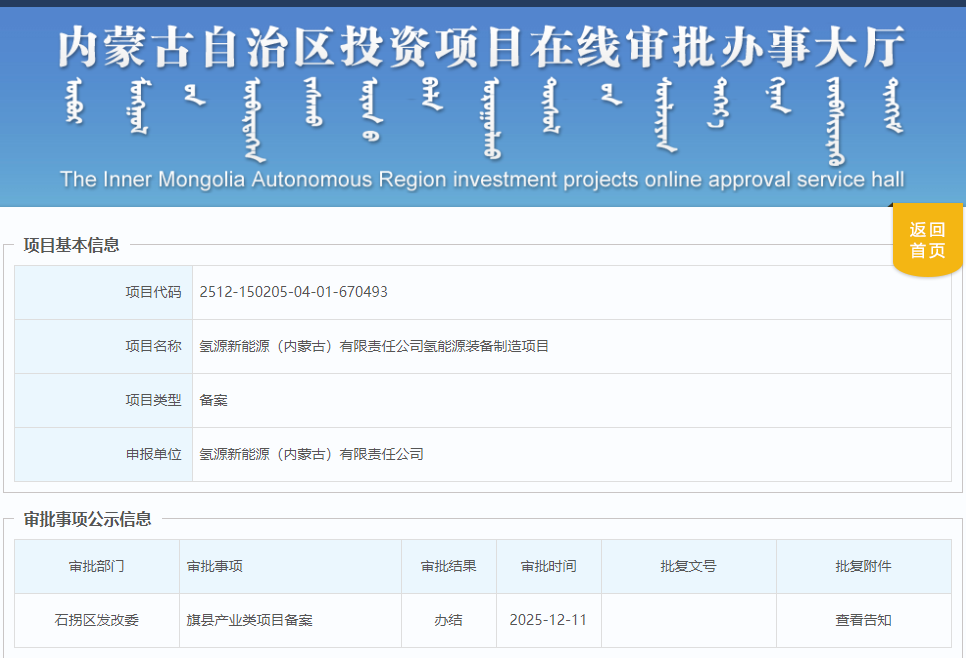The image size is (966, 658).
Task: Select the 石拐区发改委 department cell
Action: 96,620
